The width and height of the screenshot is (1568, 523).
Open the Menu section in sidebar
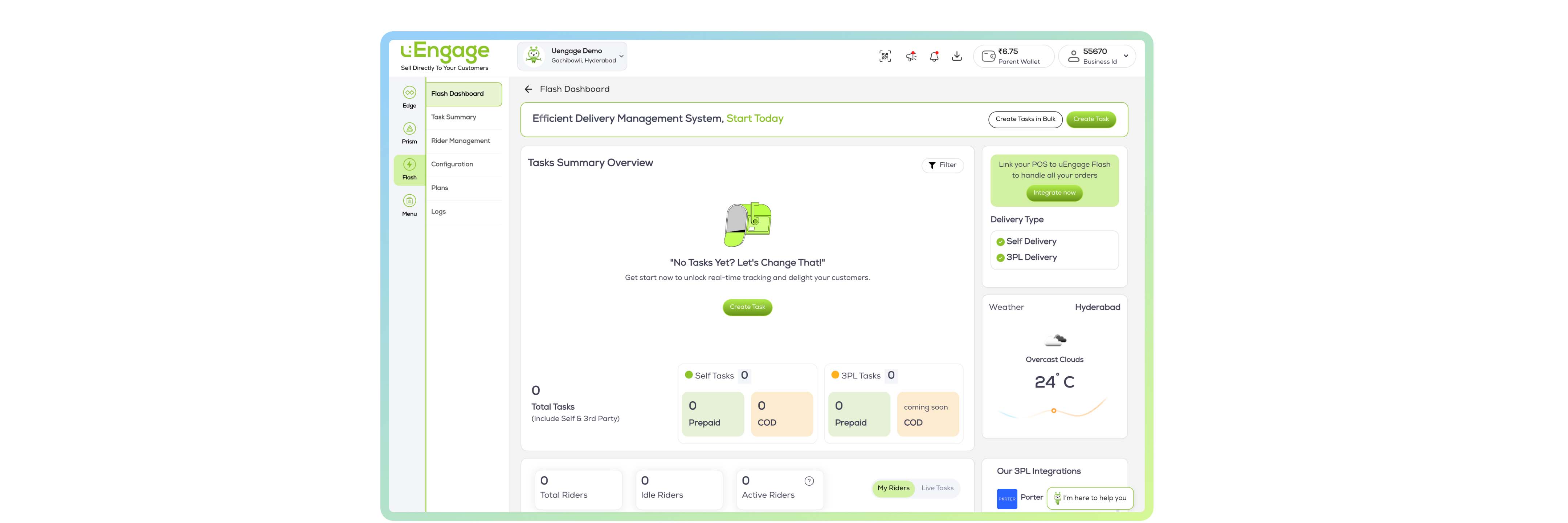coord(409,205)
